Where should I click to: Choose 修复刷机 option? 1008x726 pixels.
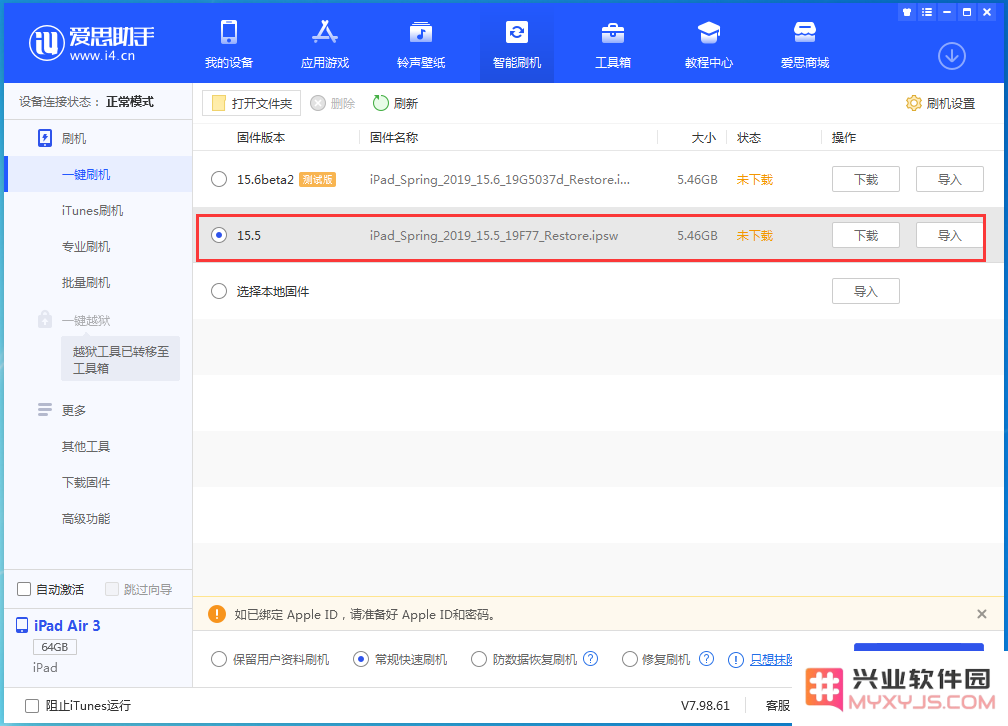[x=629, y=659]
